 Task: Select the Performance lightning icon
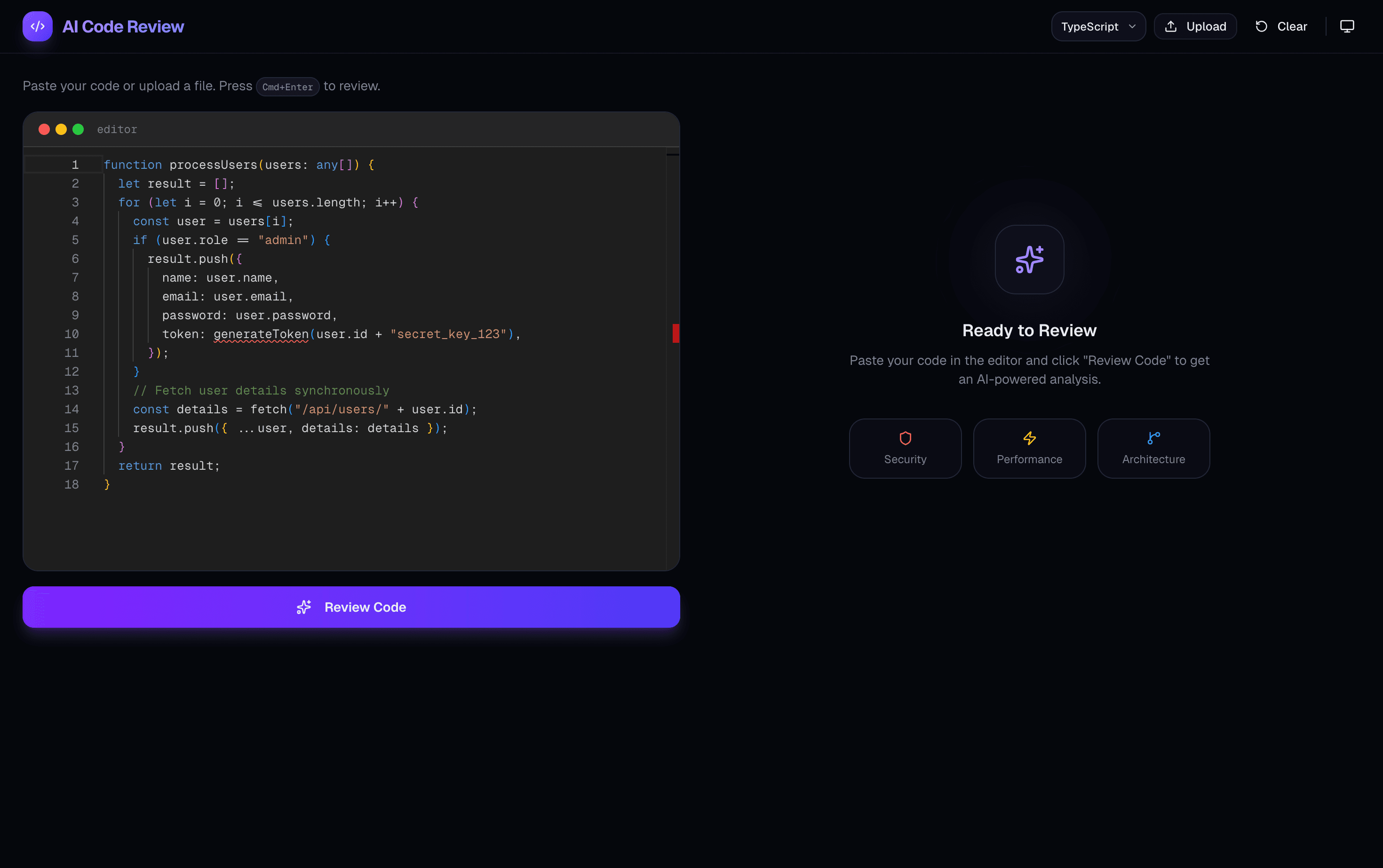click(1029, 438)
